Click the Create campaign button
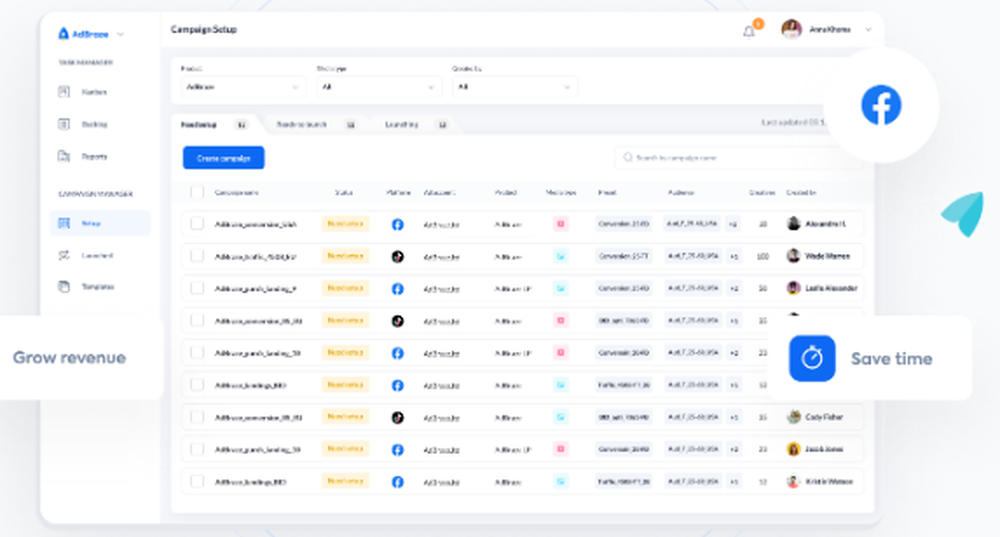Screen dimensions: 1000x537 point(223,158)
